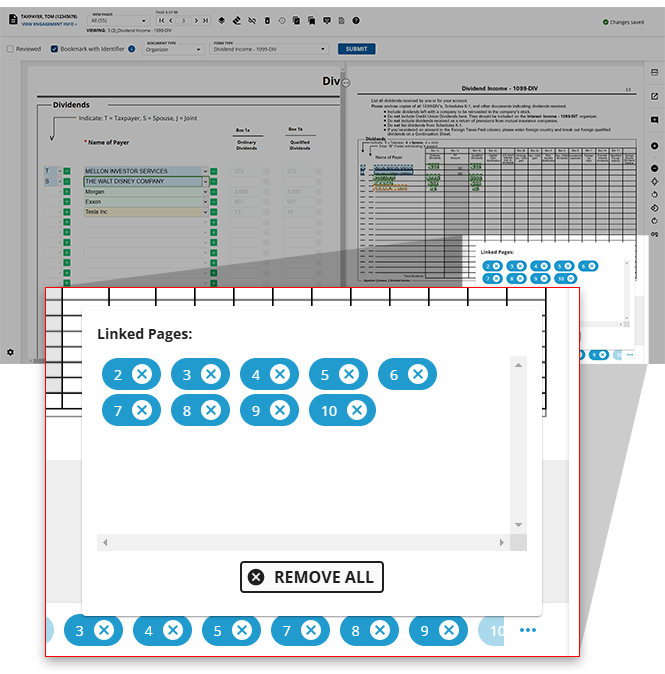
Task: Click green box right of MELLON INVESTOR SERVICES field
Action: pyautogui.click(x=214, y=171)
